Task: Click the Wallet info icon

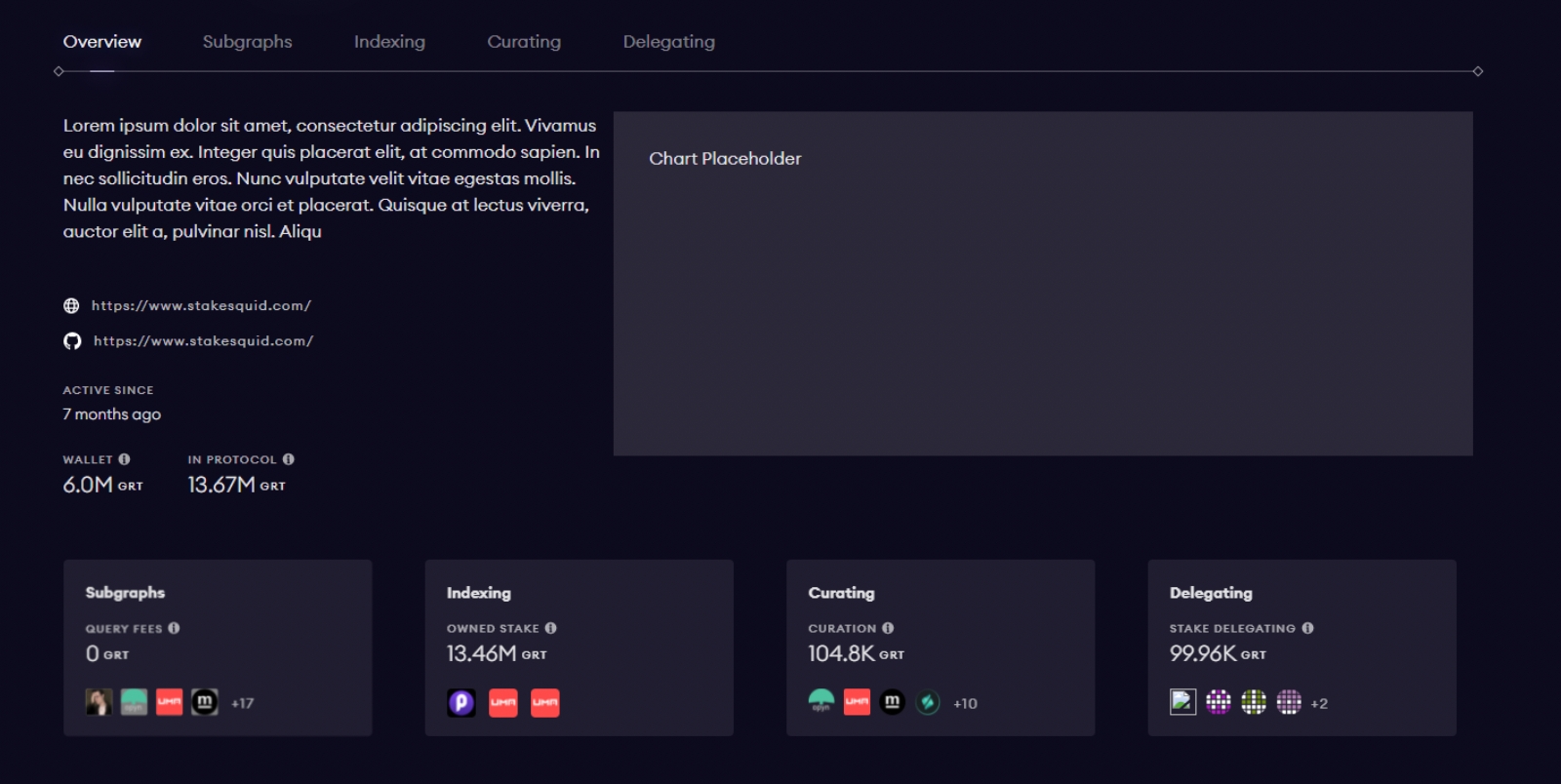Action: pos(124,459)
